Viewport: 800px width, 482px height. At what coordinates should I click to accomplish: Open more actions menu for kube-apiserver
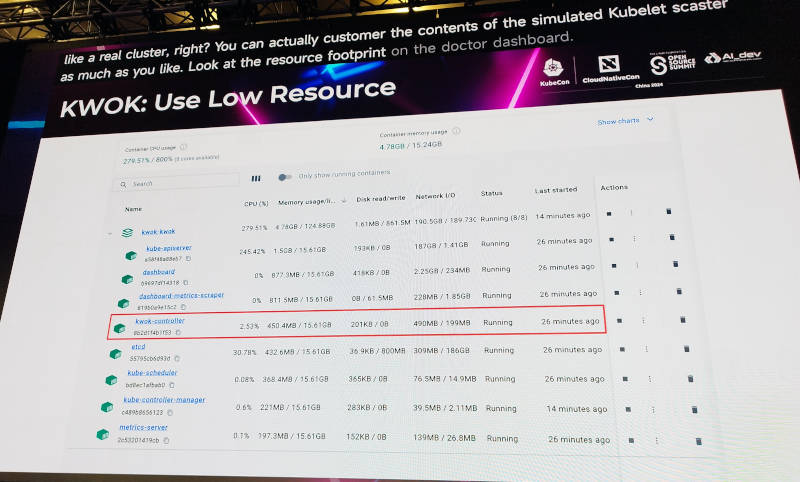634,238
